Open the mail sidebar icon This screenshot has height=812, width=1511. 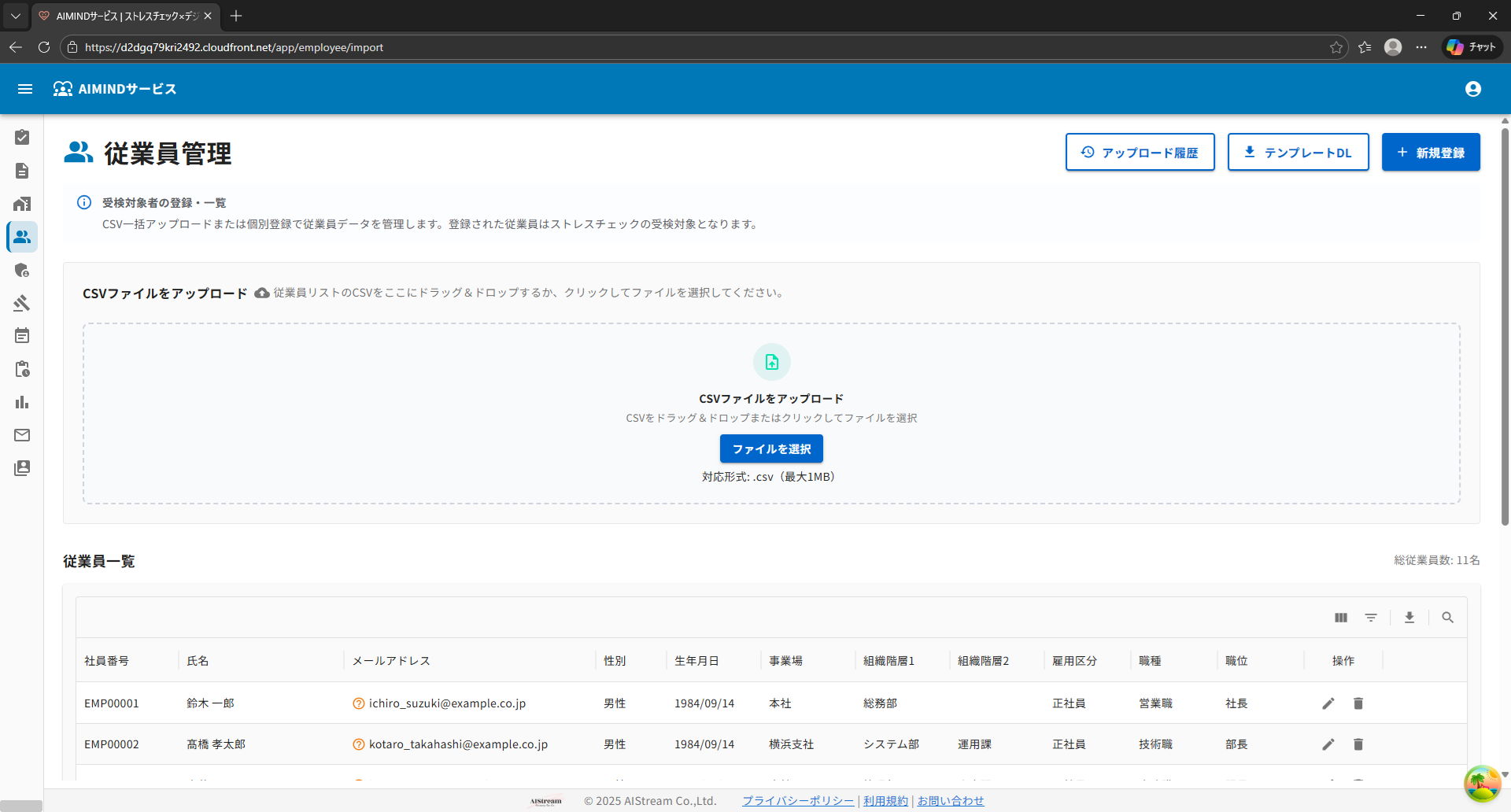[x=22, y=435]
